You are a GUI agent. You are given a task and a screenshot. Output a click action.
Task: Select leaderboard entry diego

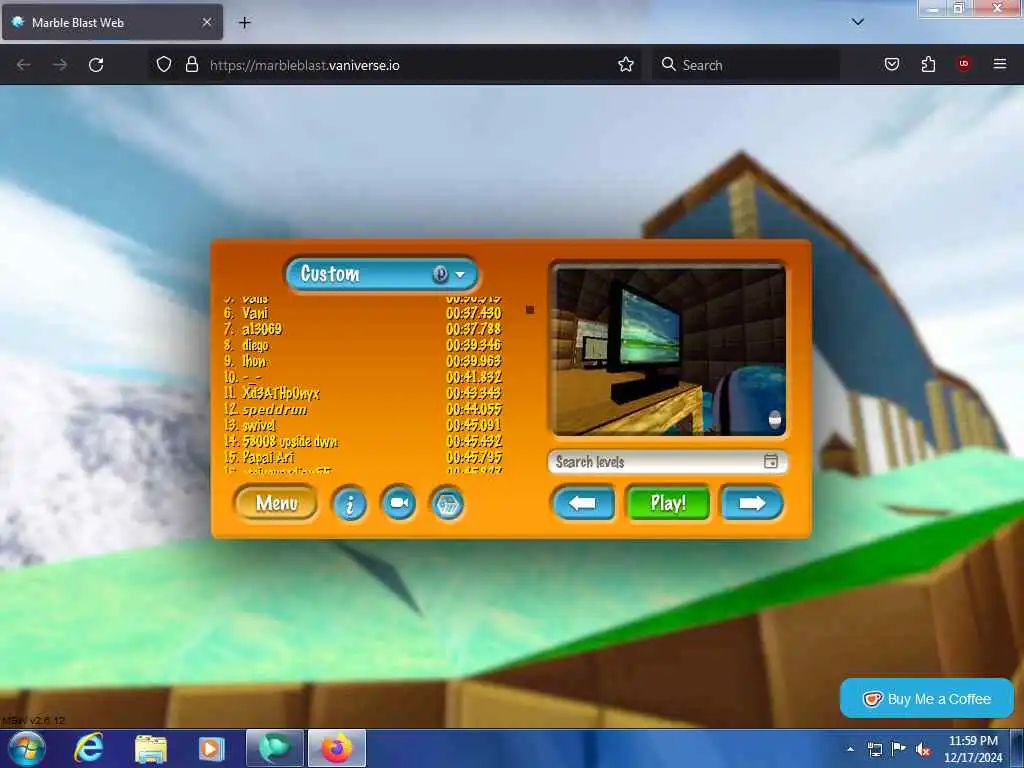tap(255, 345)
